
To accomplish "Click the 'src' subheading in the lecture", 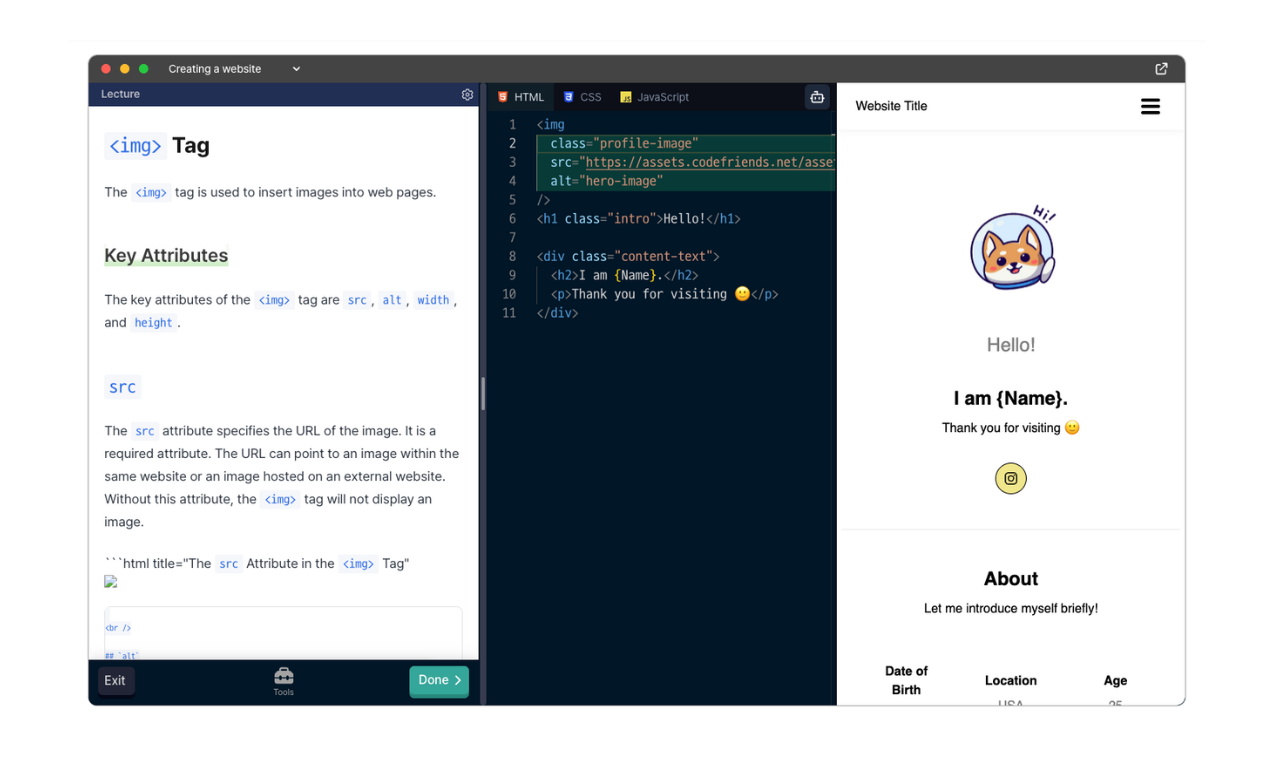I will tap(122, 387).
